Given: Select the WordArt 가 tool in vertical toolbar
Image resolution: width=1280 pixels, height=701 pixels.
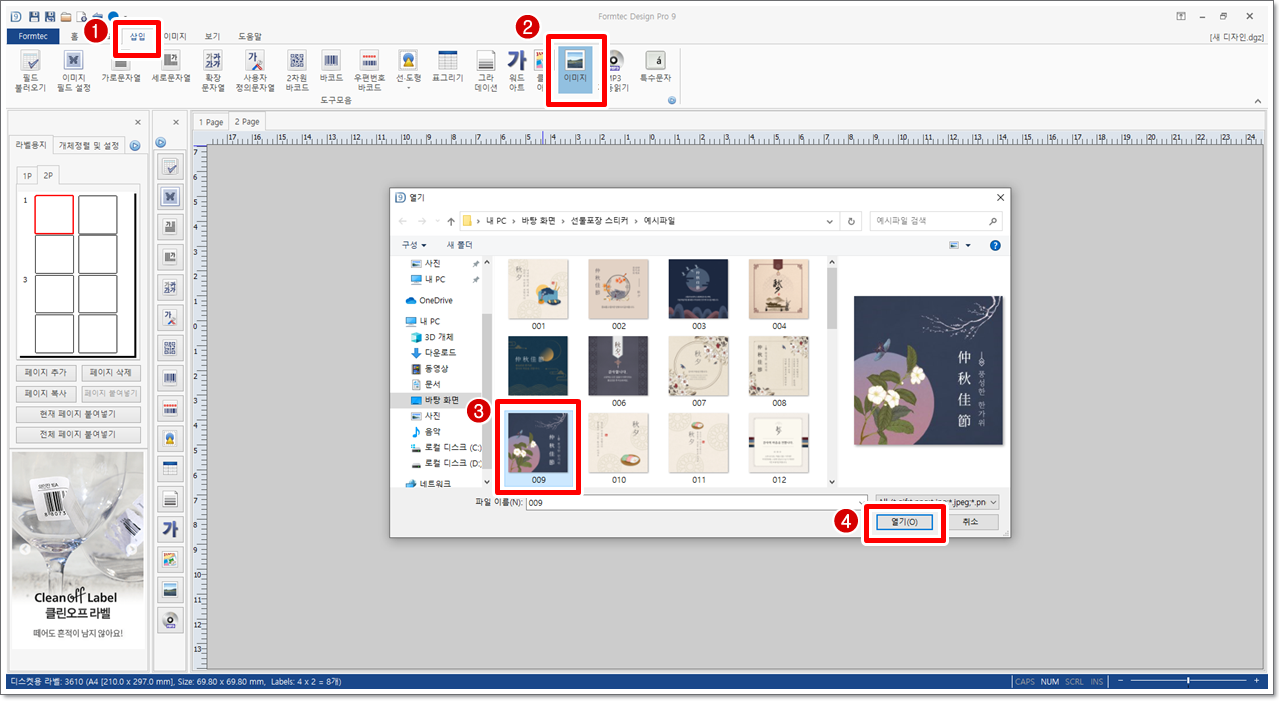Looking at the screenshot, I should 169,529.
